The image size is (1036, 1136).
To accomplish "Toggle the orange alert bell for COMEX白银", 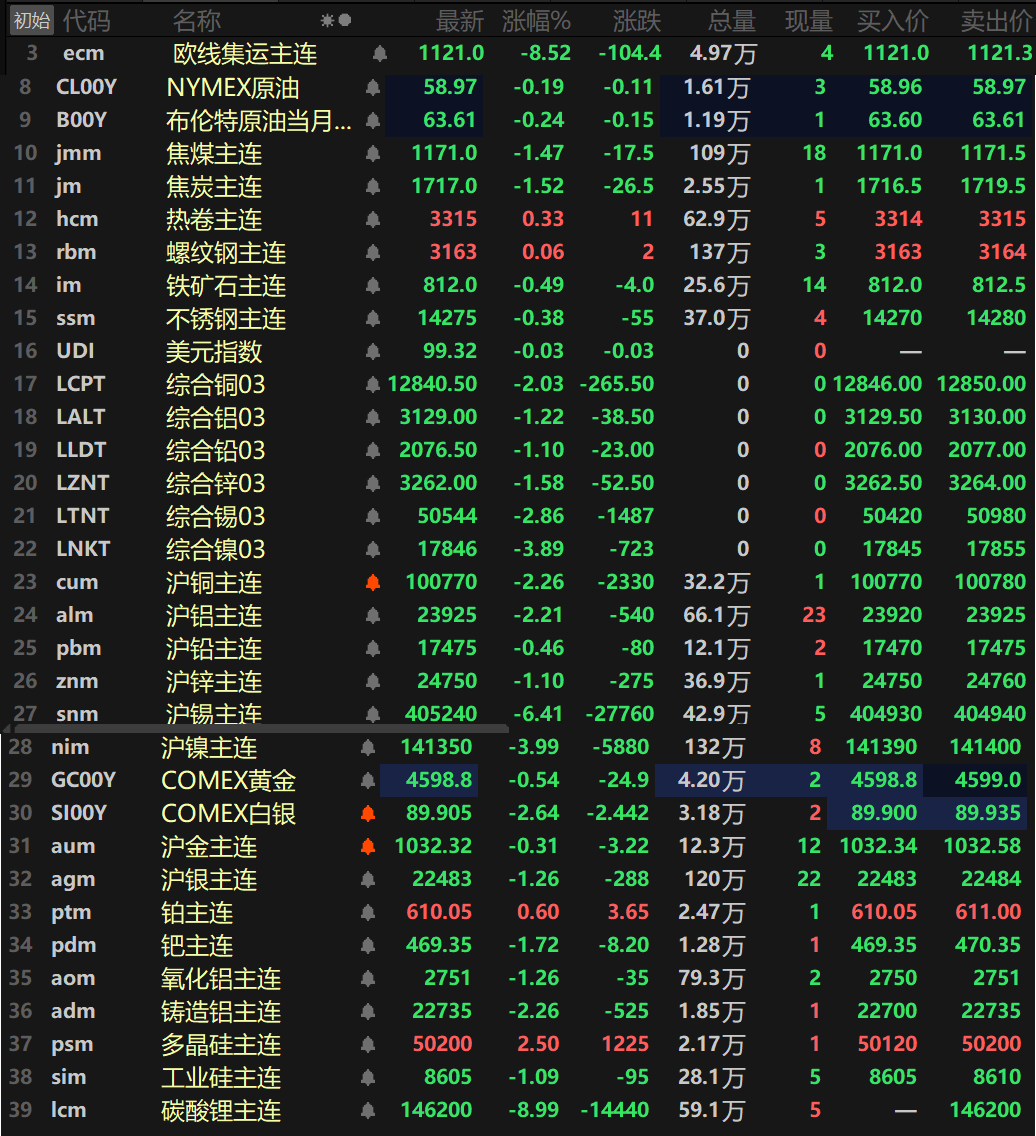I will point(367,814).
